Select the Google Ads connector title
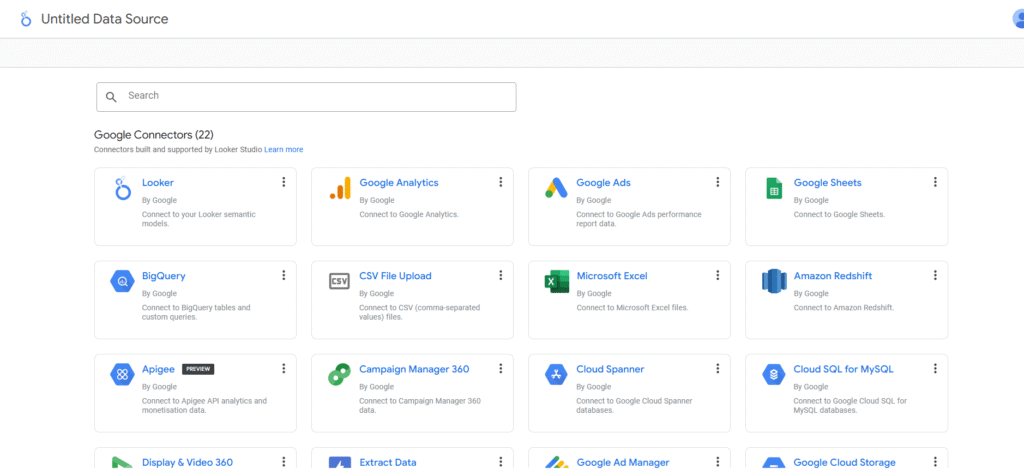1024x469 pixels. pos(603,183)
